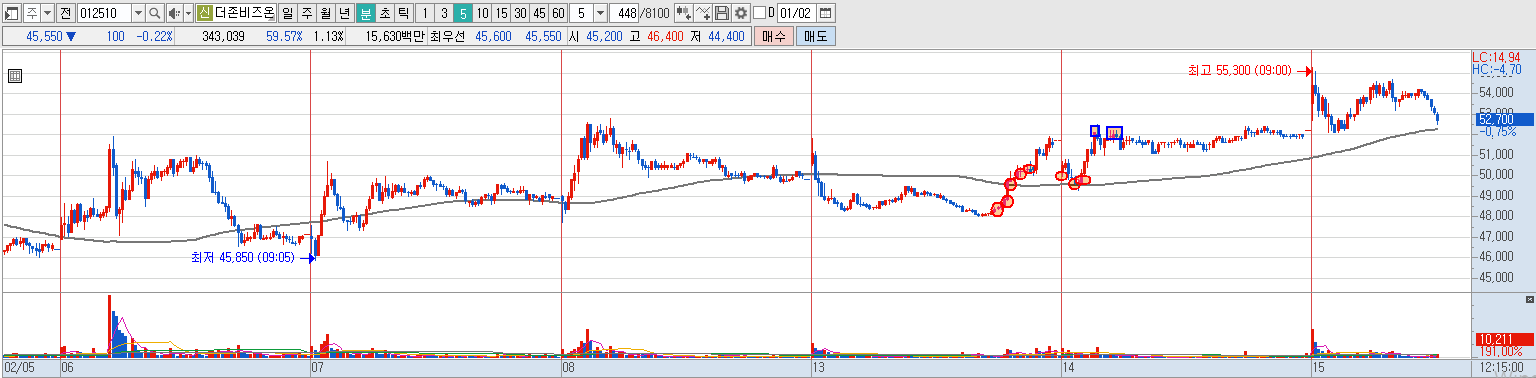Click the volume value 343,039
The width and height of the screenshot is (1536, 378).
(x=223, y=36)
